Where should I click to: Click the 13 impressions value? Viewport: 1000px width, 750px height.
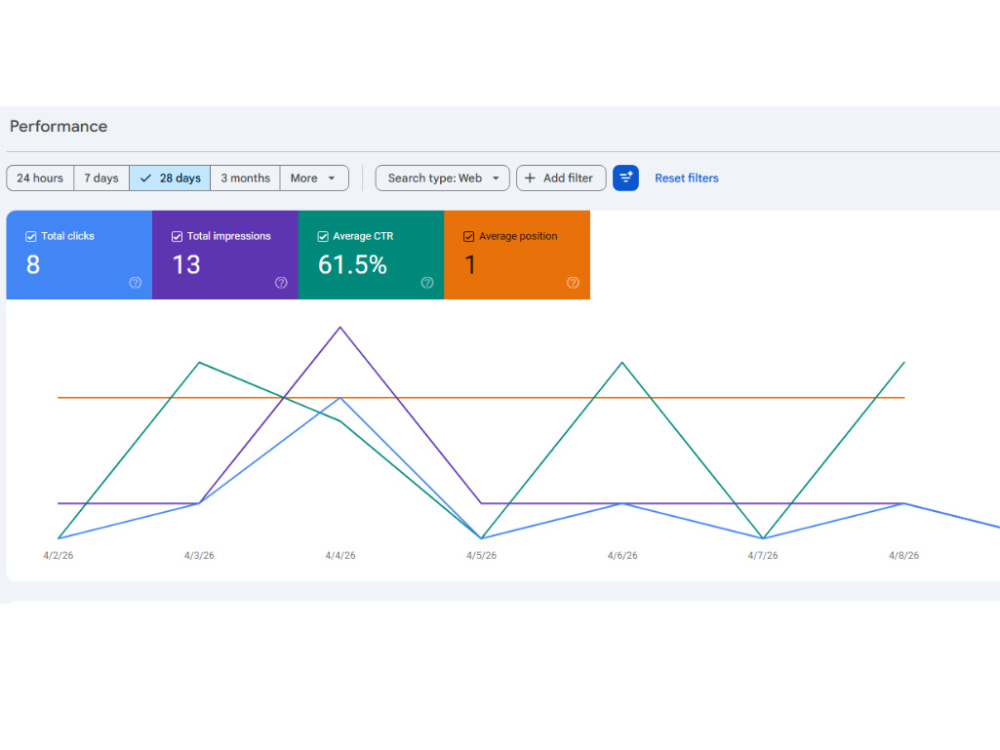pyautogui.click(x=186, y=265)
